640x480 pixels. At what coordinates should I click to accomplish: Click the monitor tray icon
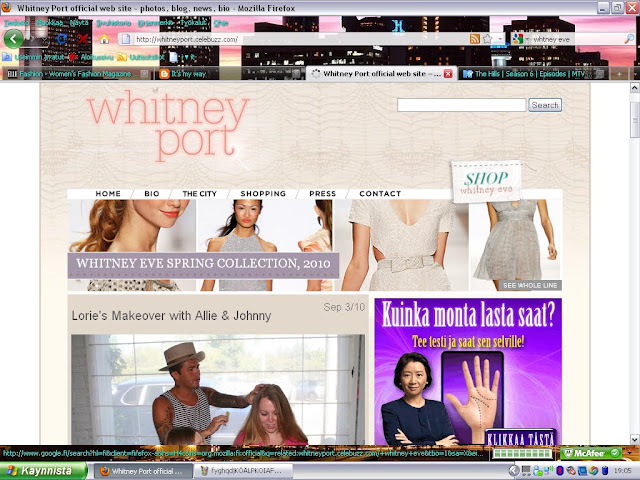(x=527, y=471)
